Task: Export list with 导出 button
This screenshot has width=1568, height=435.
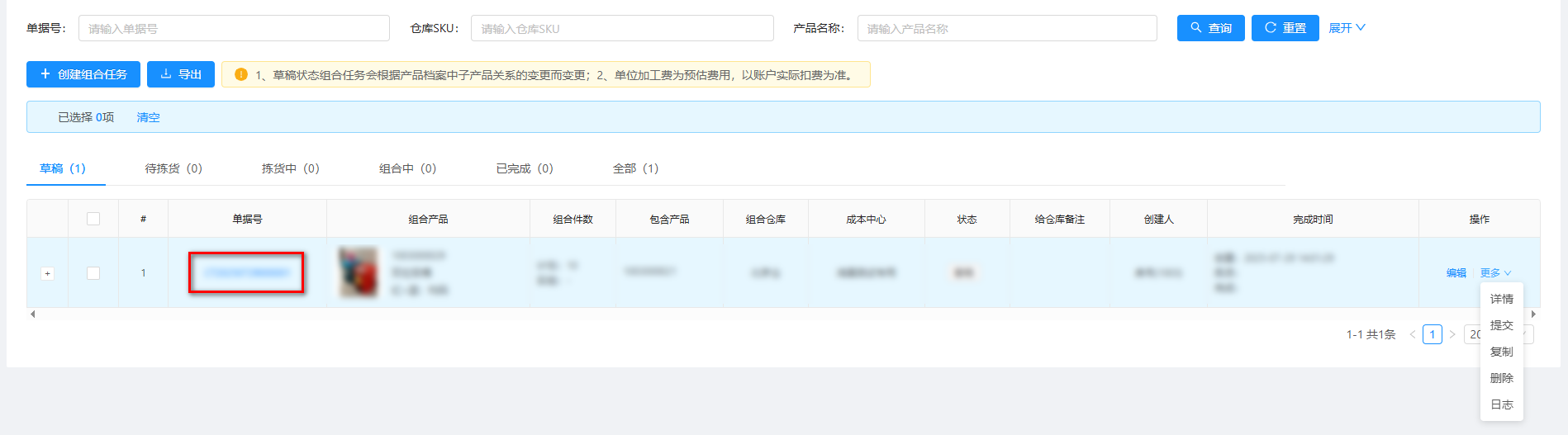Action: 181,74
